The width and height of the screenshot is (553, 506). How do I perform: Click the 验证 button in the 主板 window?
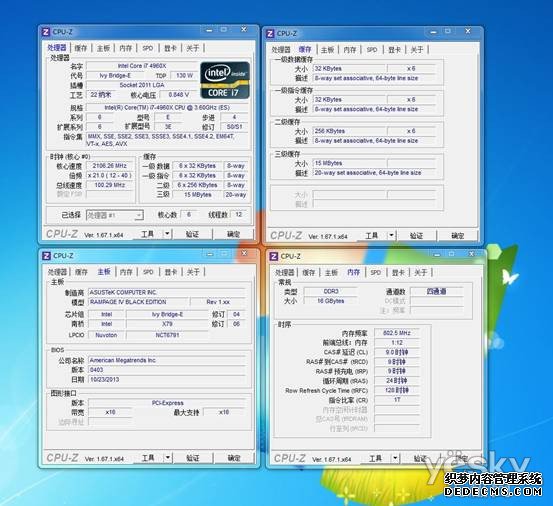coord(193,458)
